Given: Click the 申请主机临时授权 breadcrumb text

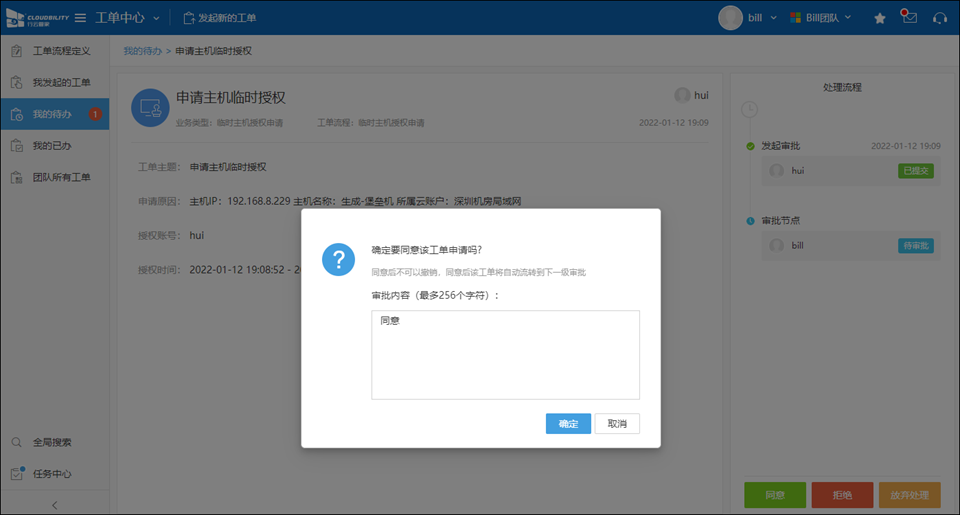Looking at the screenshot, I should coord(214,51).
